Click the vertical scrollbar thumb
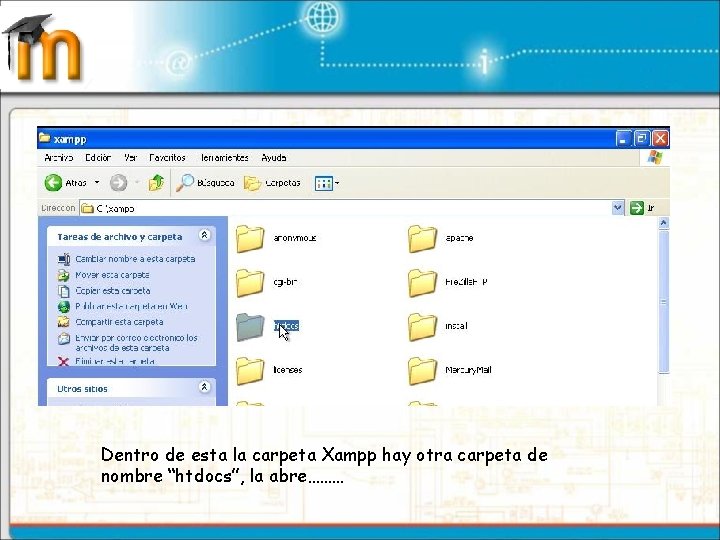720x540 pixels. tap(664, 302)
